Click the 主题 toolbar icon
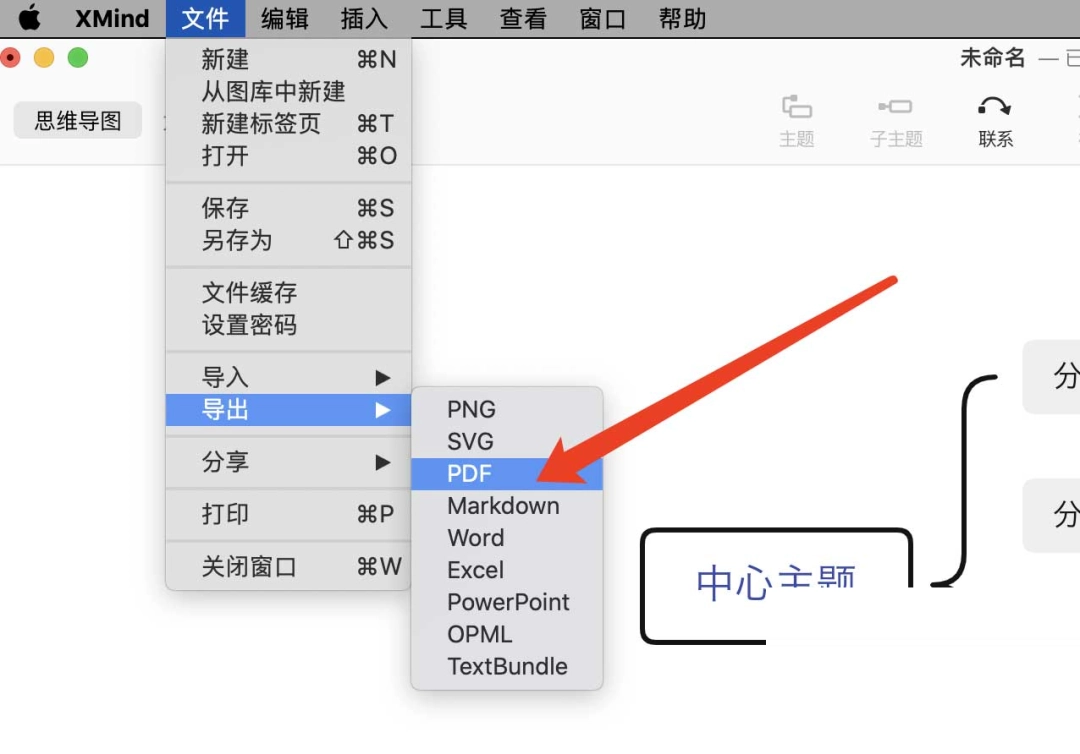 pyautogui.click(x=797, y=121)
